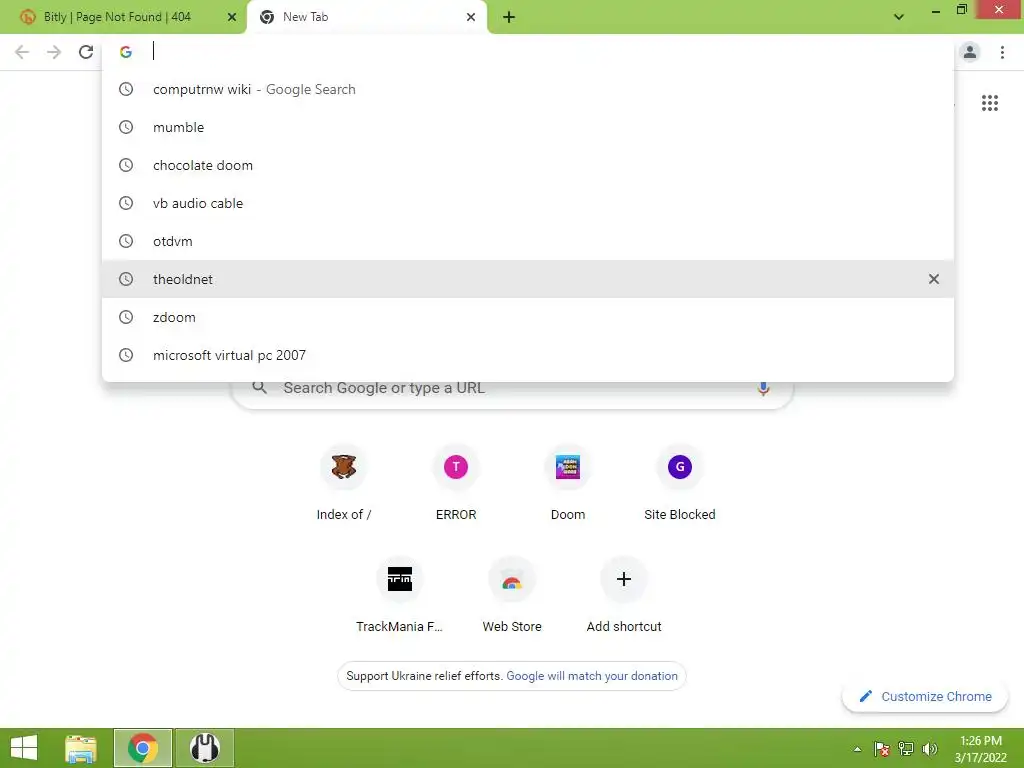Pick the chocolate doom suggestion
Viewport: 1024px width, 768px height.
click(528, 165)
